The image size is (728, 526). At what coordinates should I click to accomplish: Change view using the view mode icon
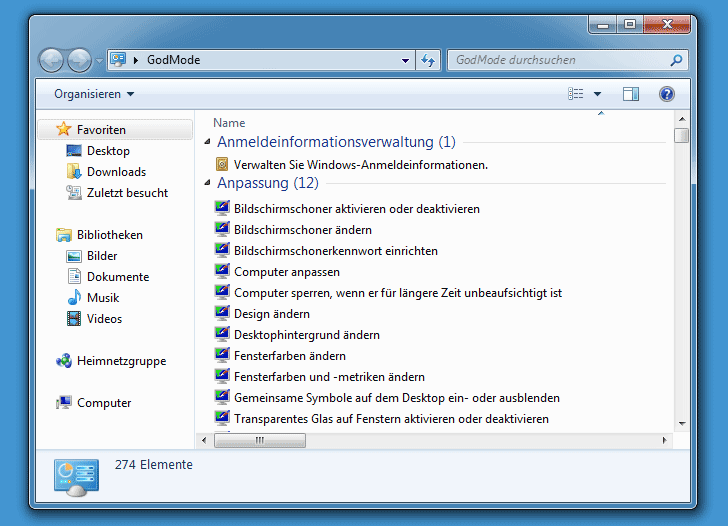coord(576,94)
